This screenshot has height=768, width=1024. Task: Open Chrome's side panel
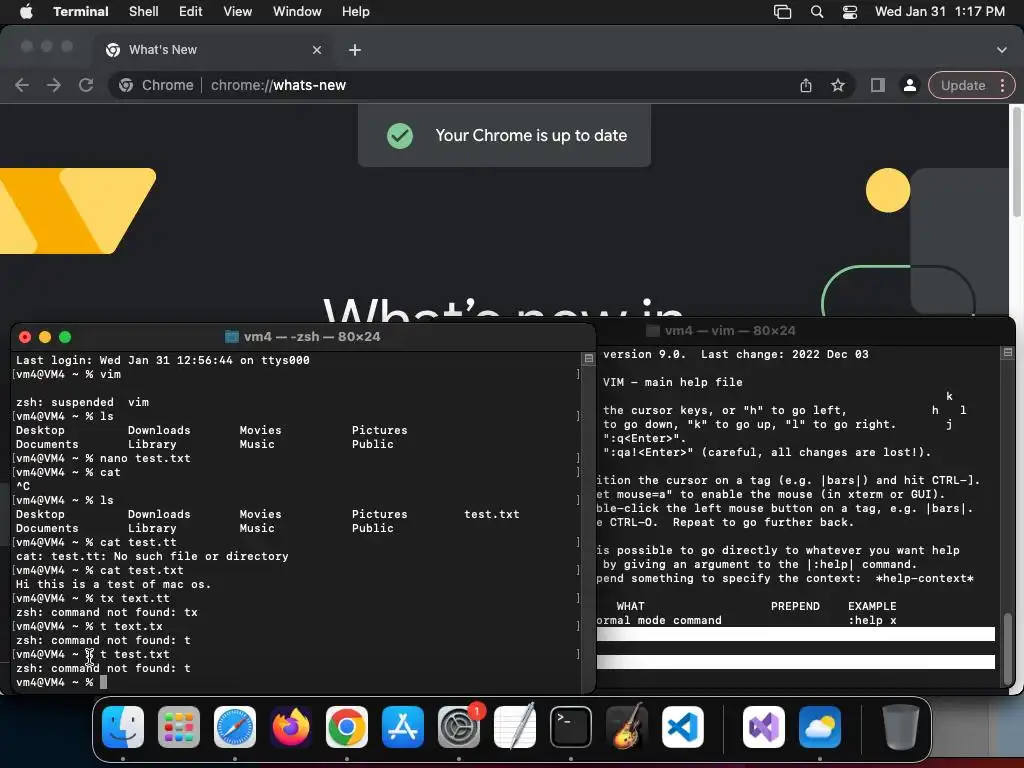878,85
